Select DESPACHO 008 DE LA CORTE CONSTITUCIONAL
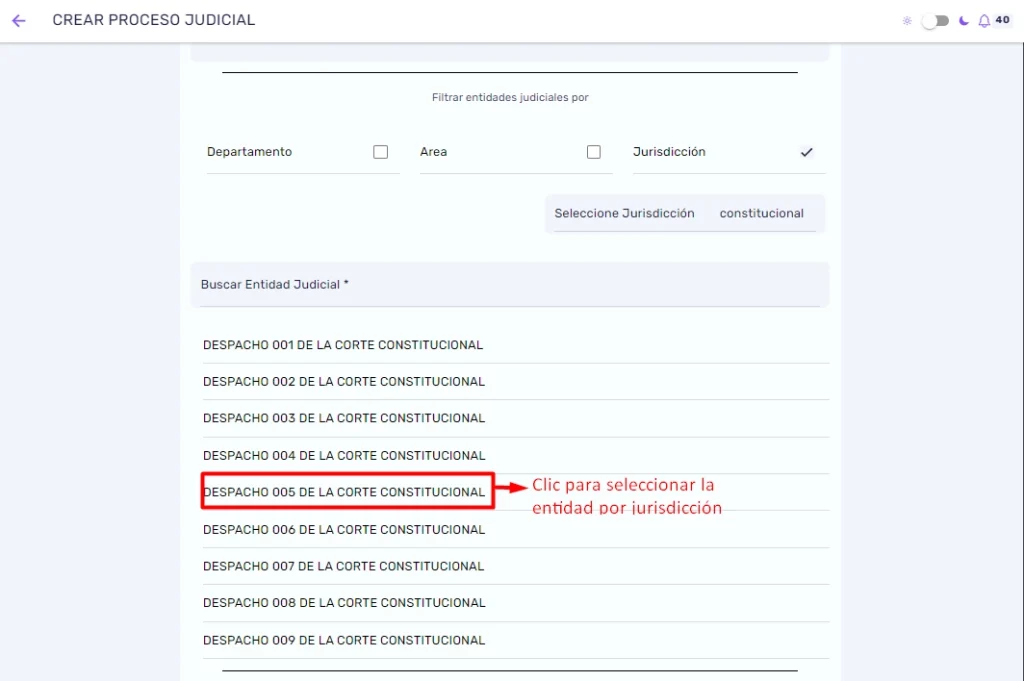The height and width of the screenshot is (681, 1024). click(516, 603)
